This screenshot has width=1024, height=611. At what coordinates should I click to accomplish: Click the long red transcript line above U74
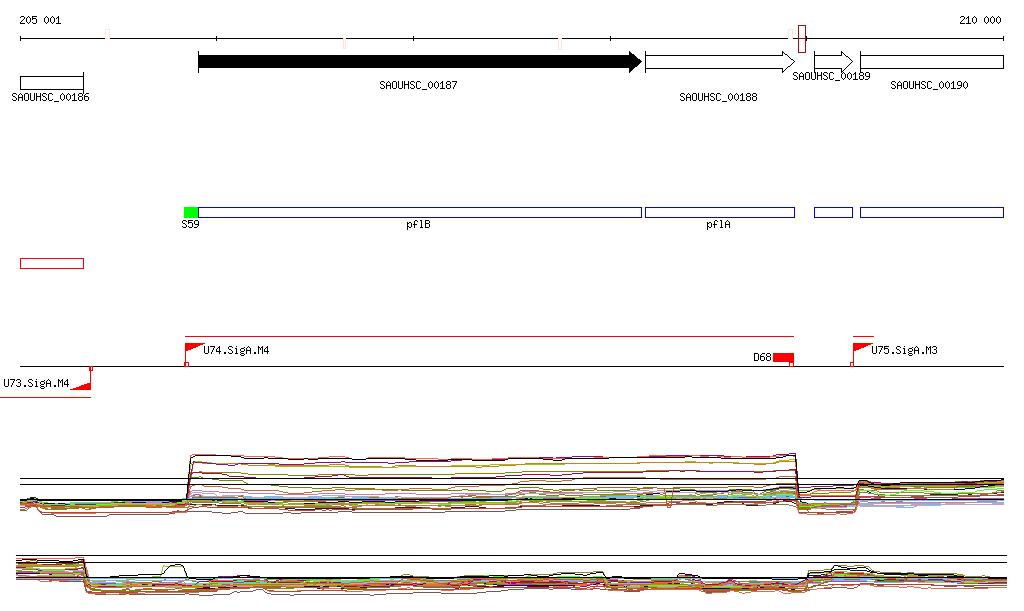[x=490, y=337]
